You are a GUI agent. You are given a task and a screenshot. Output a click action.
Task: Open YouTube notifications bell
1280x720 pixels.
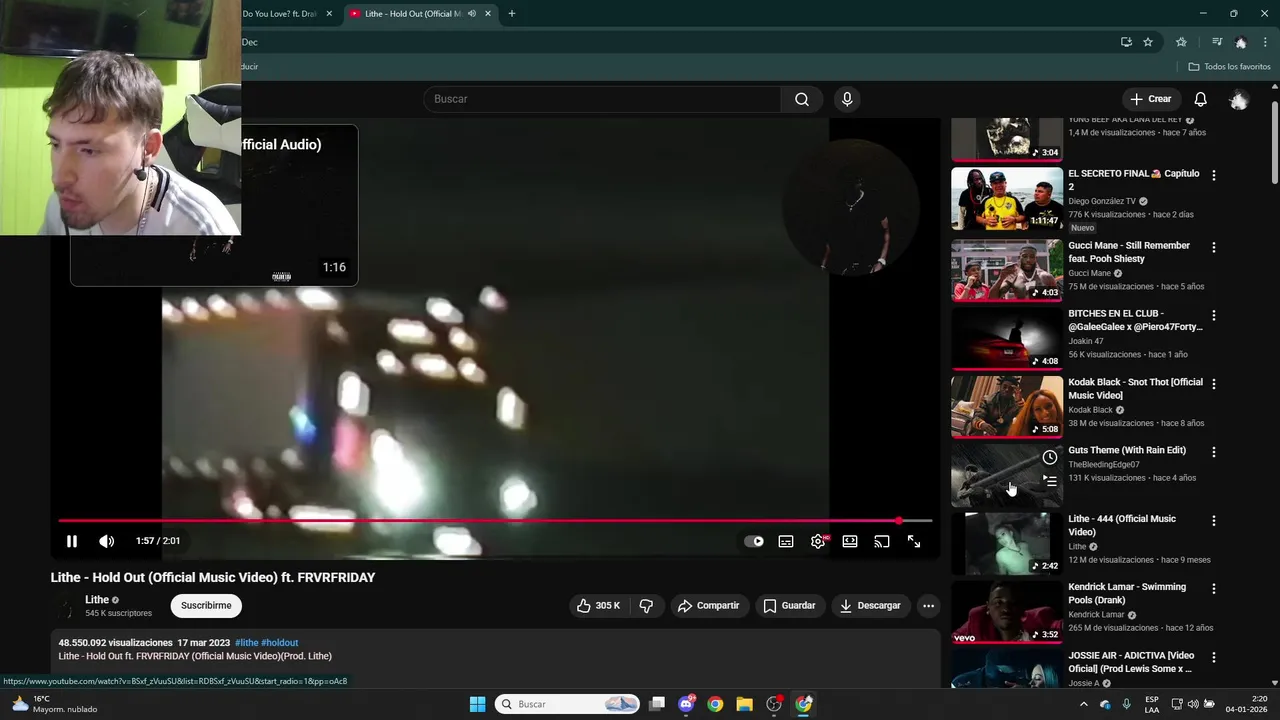[x=1201, y=99]
